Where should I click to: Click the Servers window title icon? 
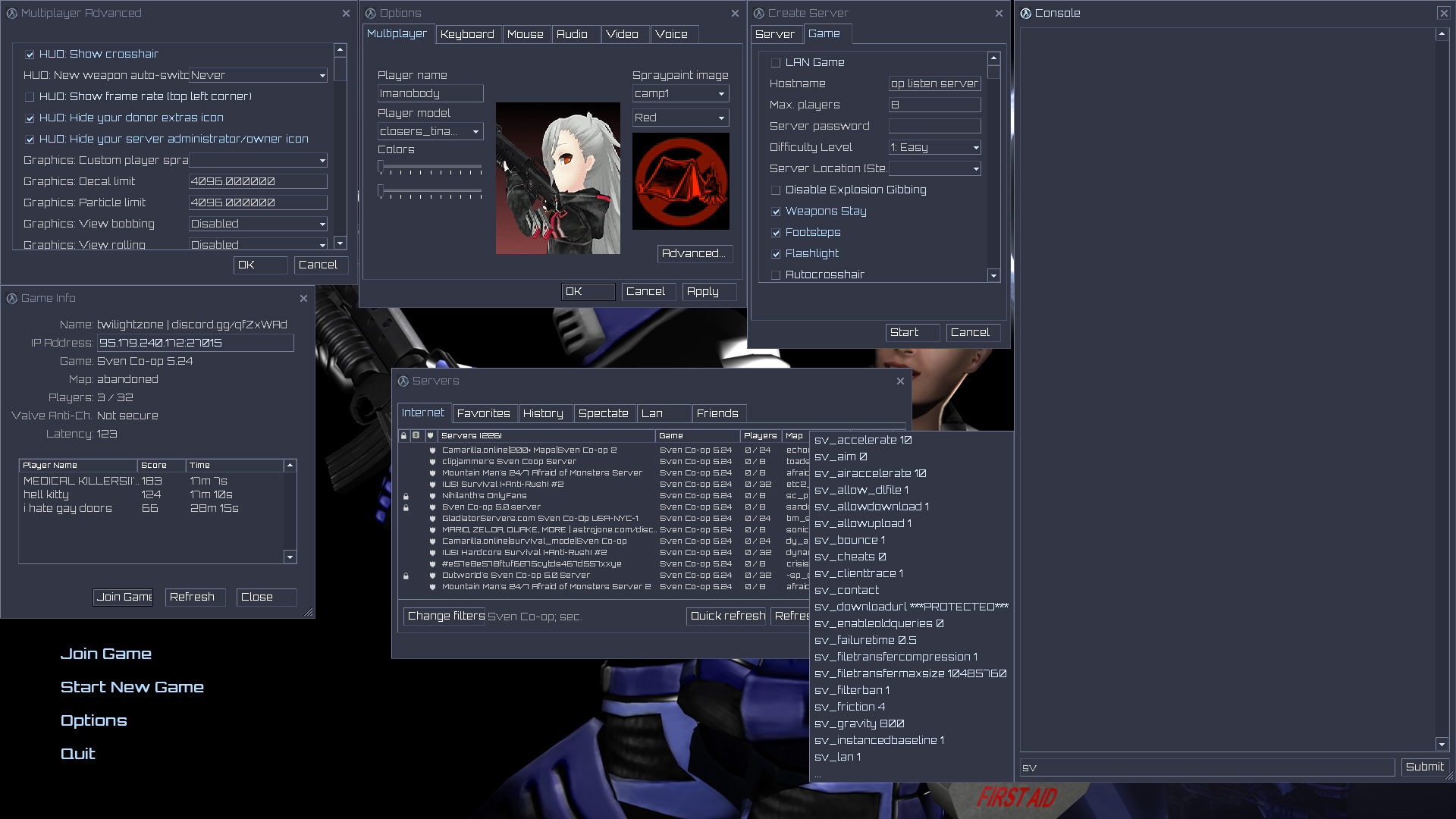403,381
